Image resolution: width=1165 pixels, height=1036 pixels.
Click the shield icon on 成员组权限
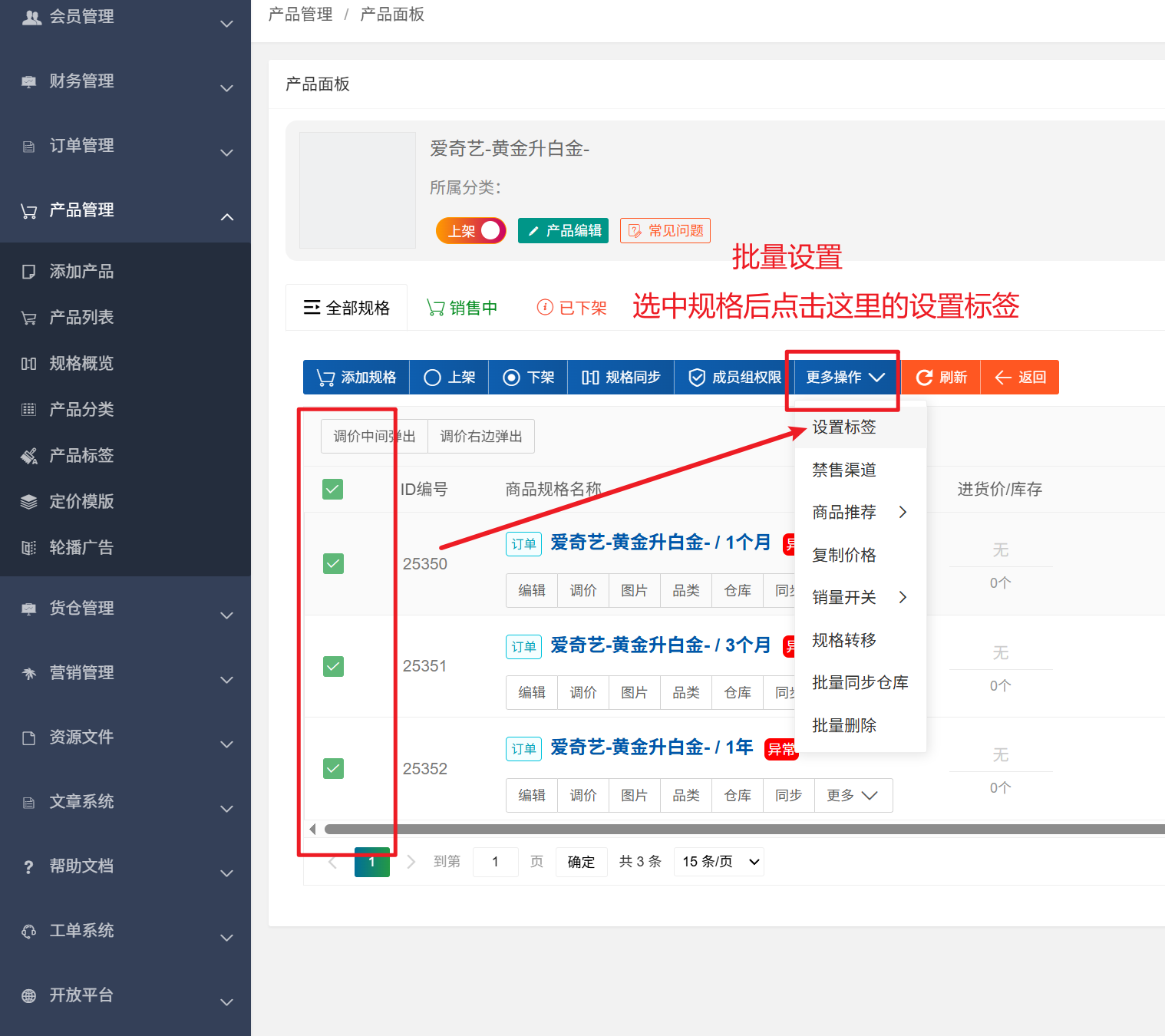[x=696, y=378]
